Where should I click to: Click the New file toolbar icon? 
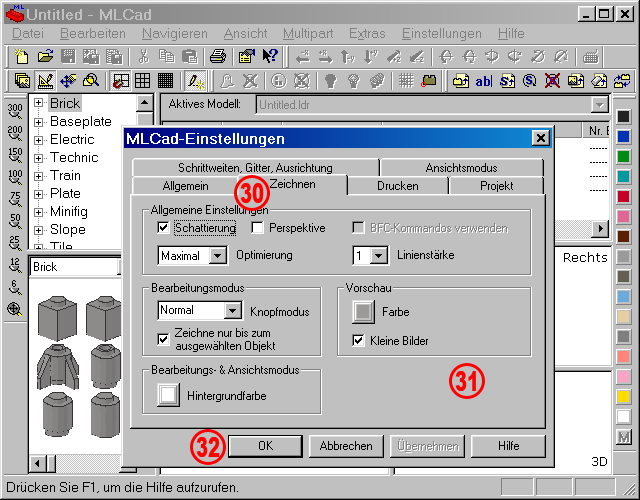click(x=21, y=56)
